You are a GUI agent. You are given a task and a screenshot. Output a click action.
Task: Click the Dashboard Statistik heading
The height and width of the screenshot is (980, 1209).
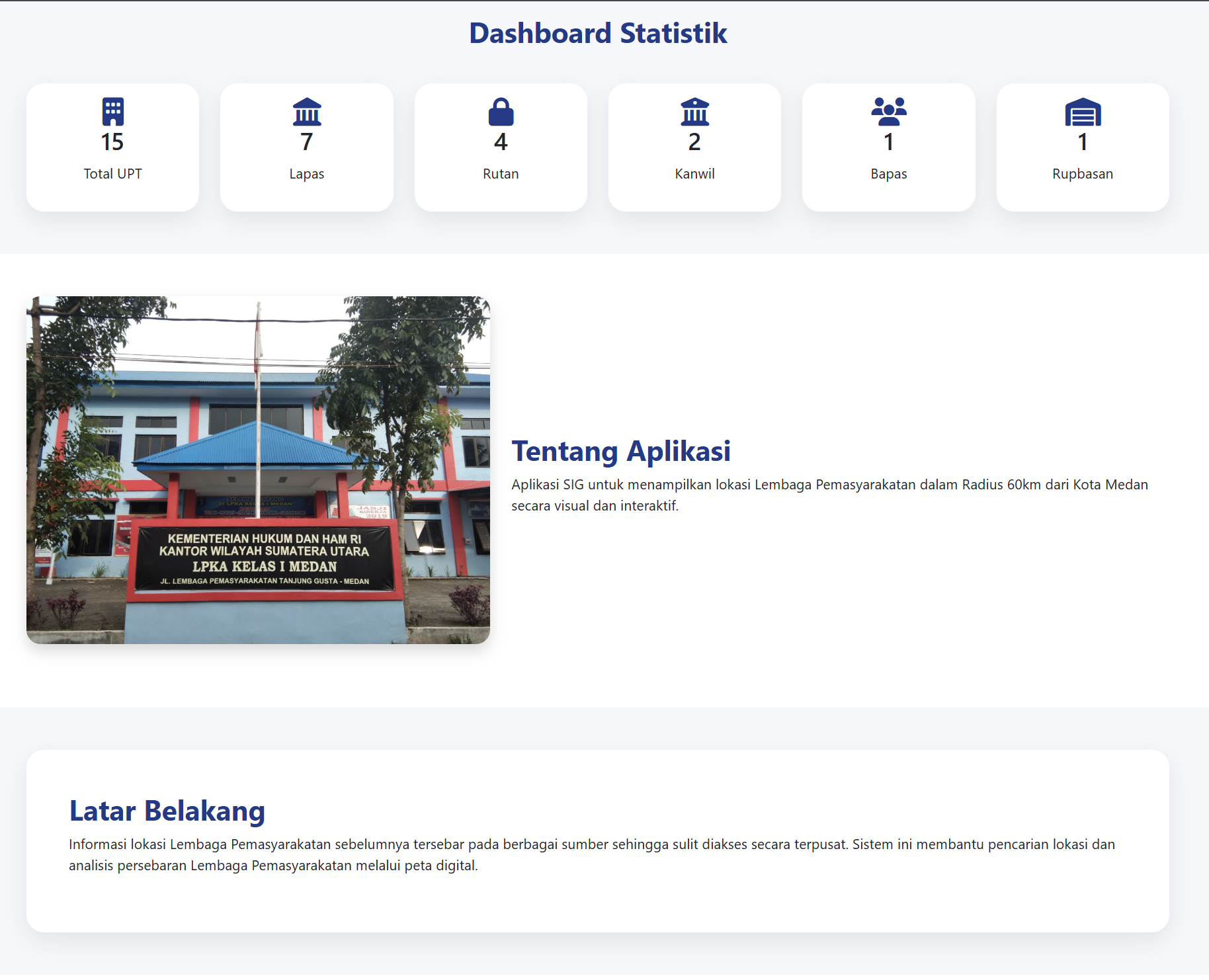point(598,33)
